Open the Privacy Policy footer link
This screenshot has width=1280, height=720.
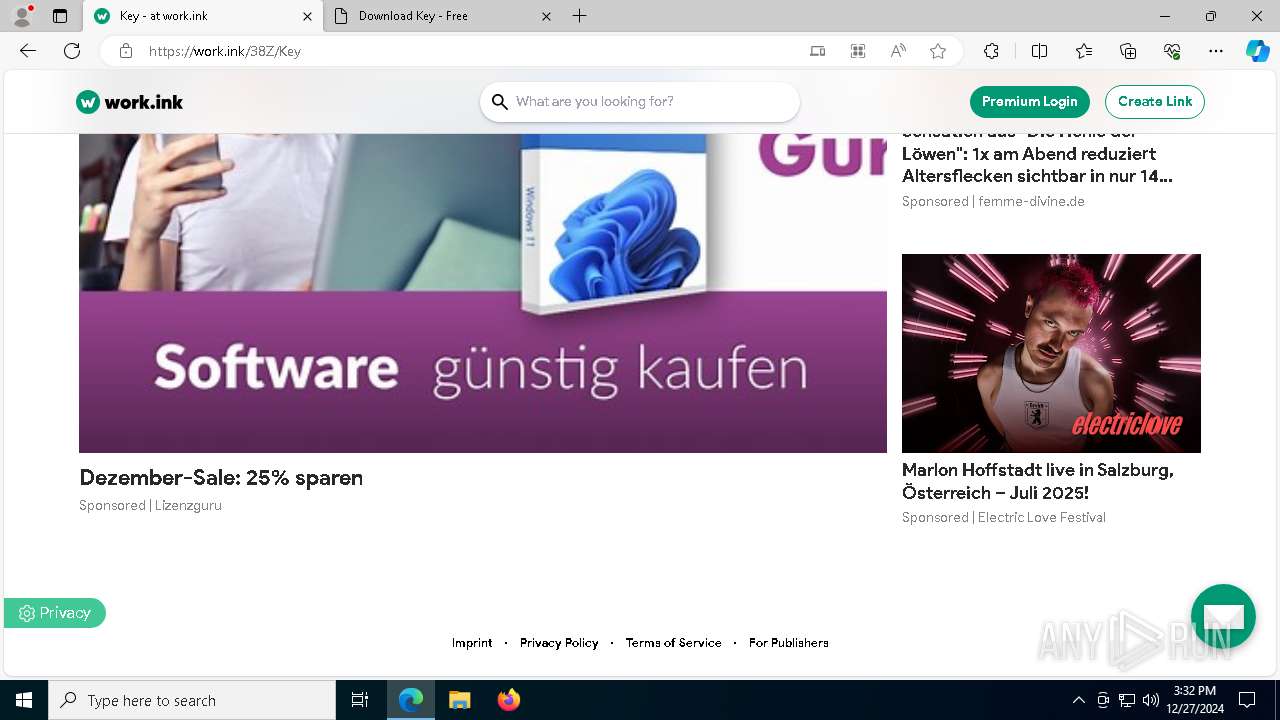(559, 643)
